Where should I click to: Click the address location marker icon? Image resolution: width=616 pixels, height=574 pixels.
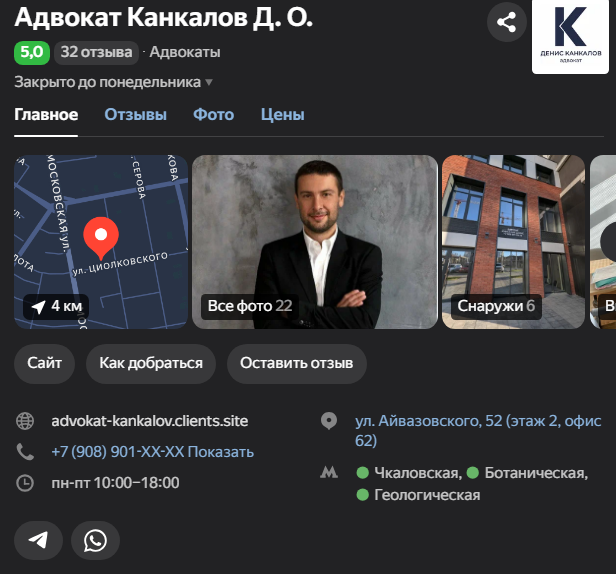328,421
